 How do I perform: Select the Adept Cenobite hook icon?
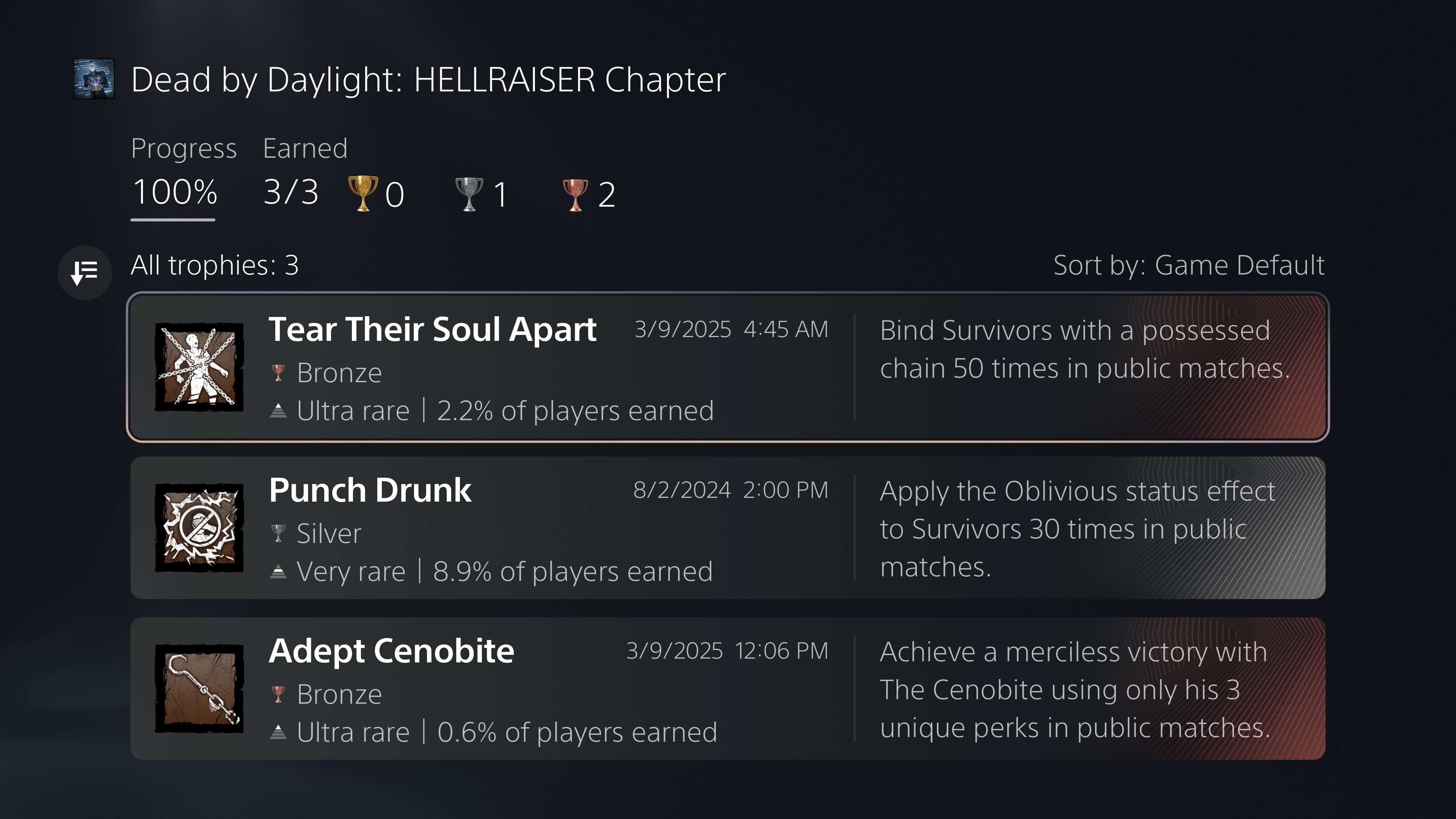199,689
